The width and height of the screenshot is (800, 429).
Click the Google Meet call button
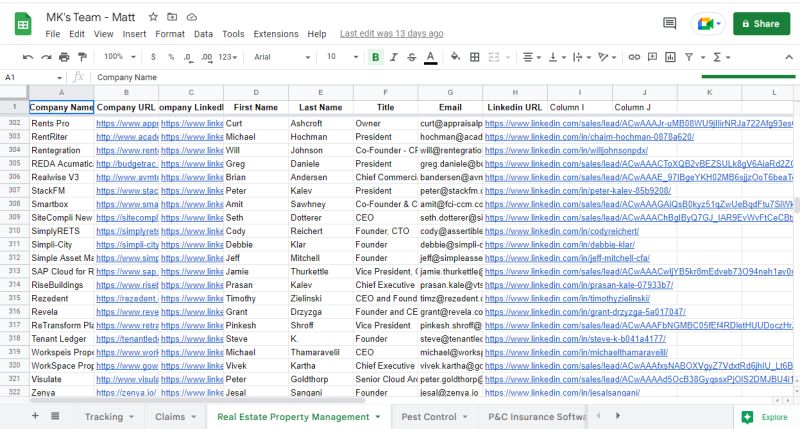pyautogui.click(x=708, y=23)
